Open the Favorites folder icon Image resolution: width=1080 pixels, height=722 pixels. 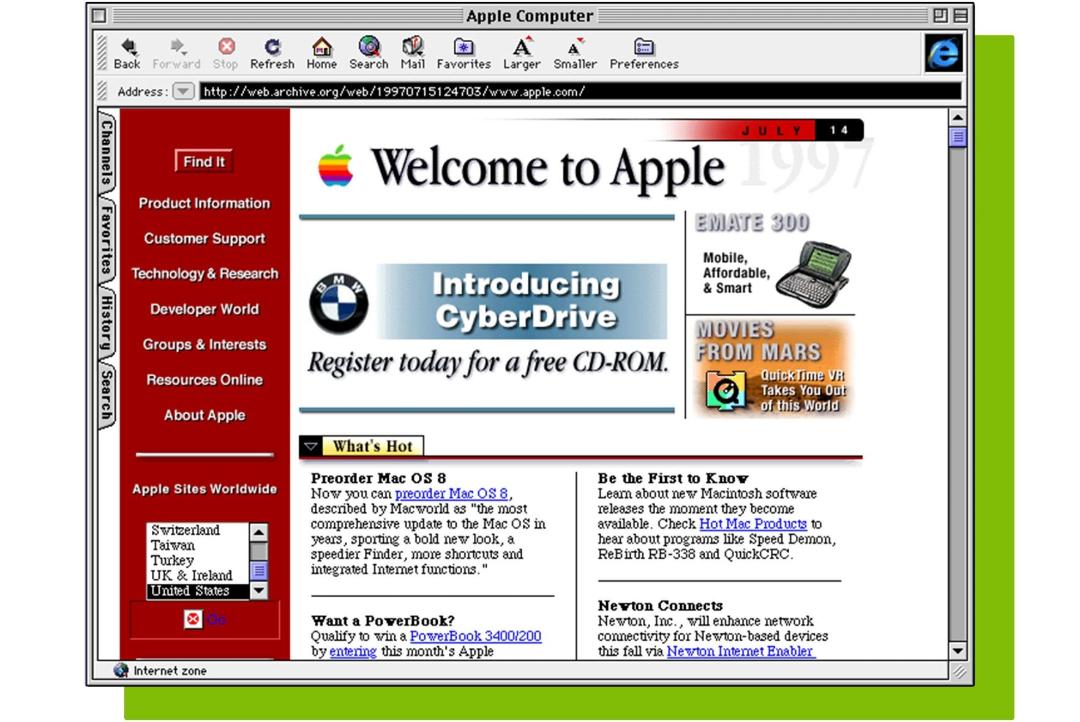(x=464, y=46)
